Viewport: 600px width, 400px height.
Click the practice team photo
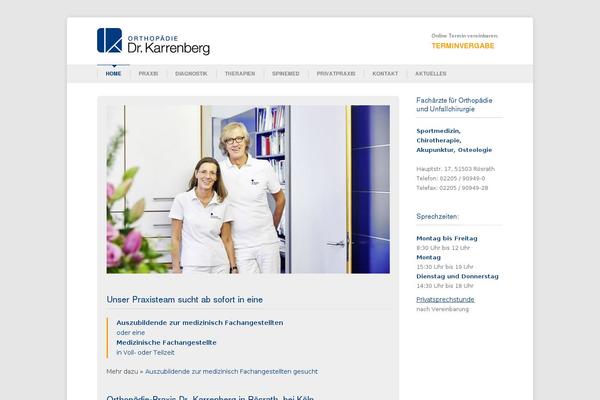click(248, 189)
